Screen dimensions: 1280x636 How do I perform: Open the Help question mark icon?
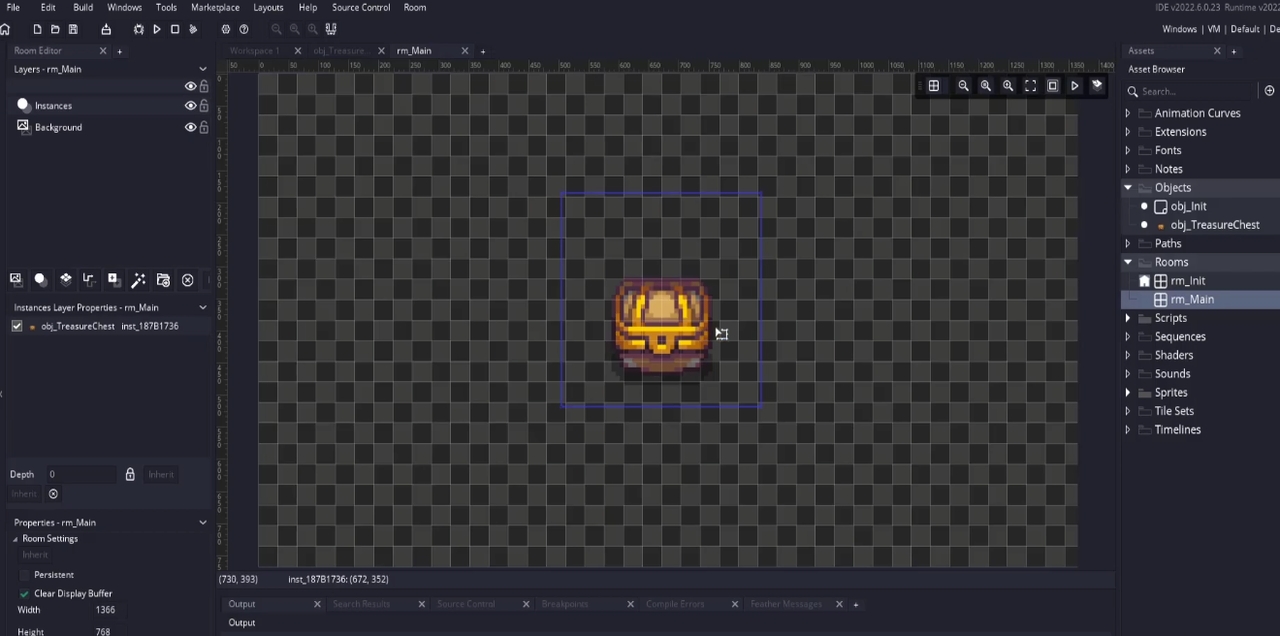[x=243, y=29]
